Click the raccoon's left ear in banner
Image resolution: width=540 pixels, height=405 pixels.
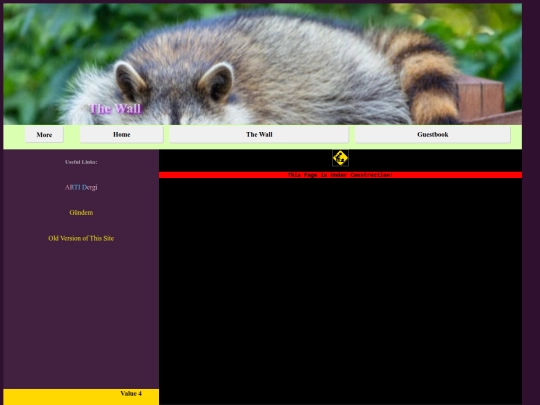tap(131, 82)
